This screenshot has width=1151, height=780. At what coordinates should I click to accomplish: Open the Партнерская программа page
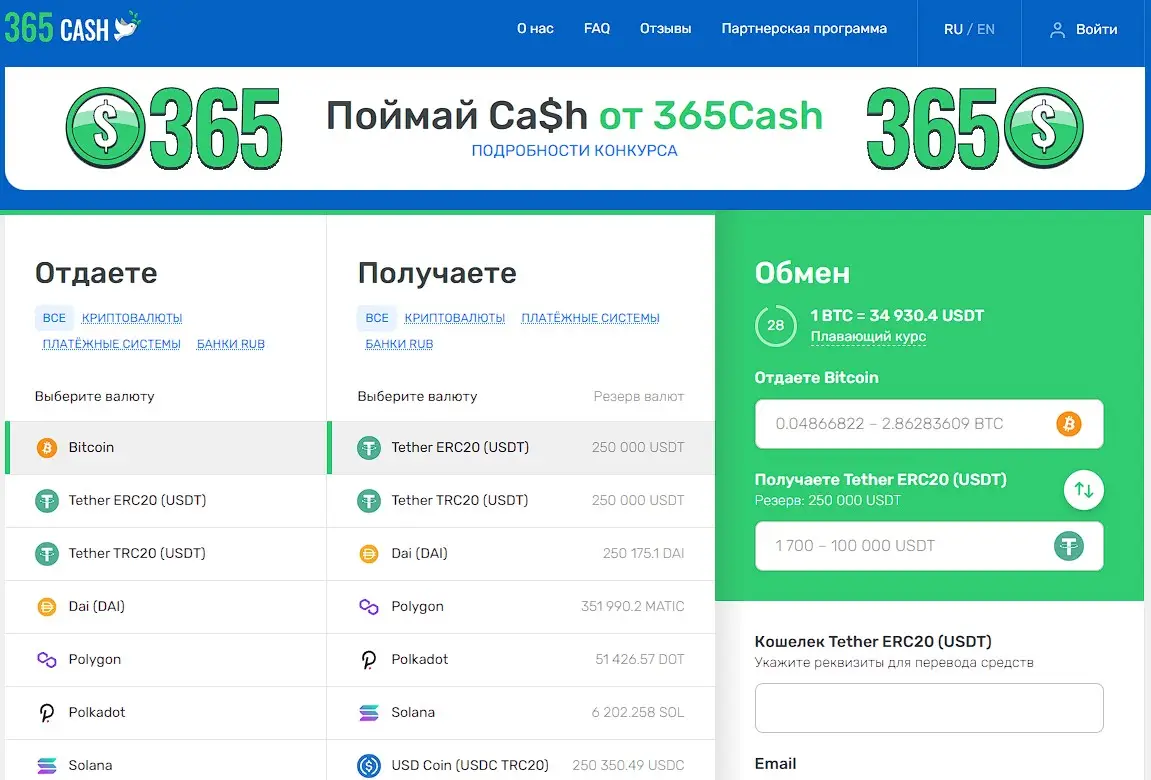point(804,29)
